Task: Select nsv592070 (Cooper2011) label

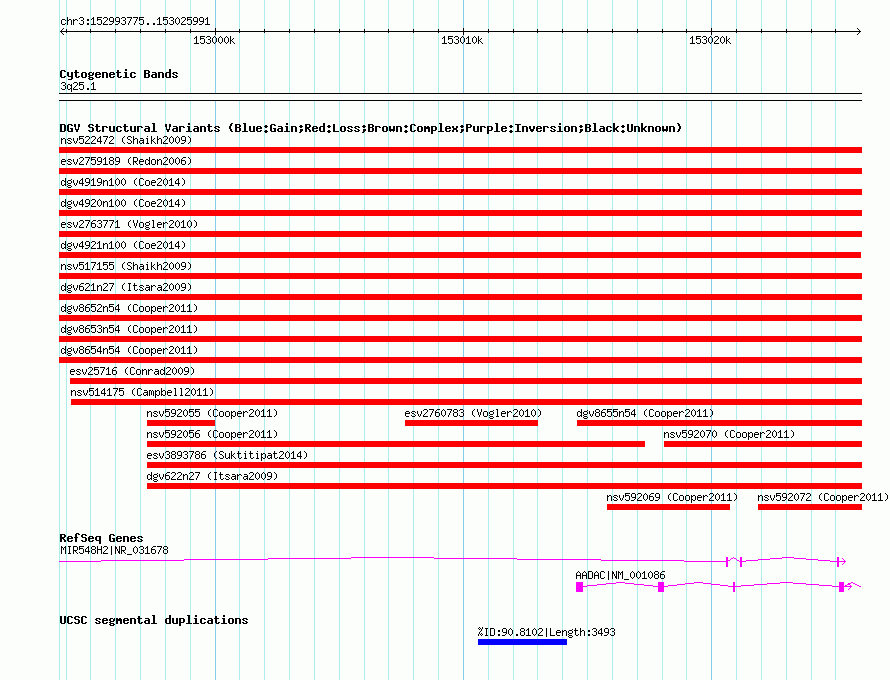Action: coord(729,434)
